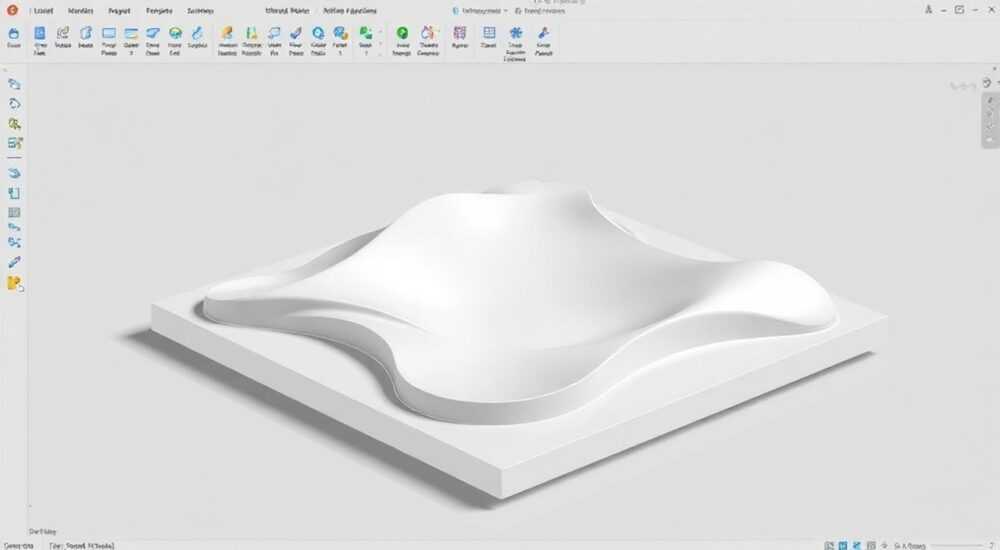Screen dimensions: 1000x550
Task: Click the blue hand-shaped icon starting the ribbon
Action: 13,34
